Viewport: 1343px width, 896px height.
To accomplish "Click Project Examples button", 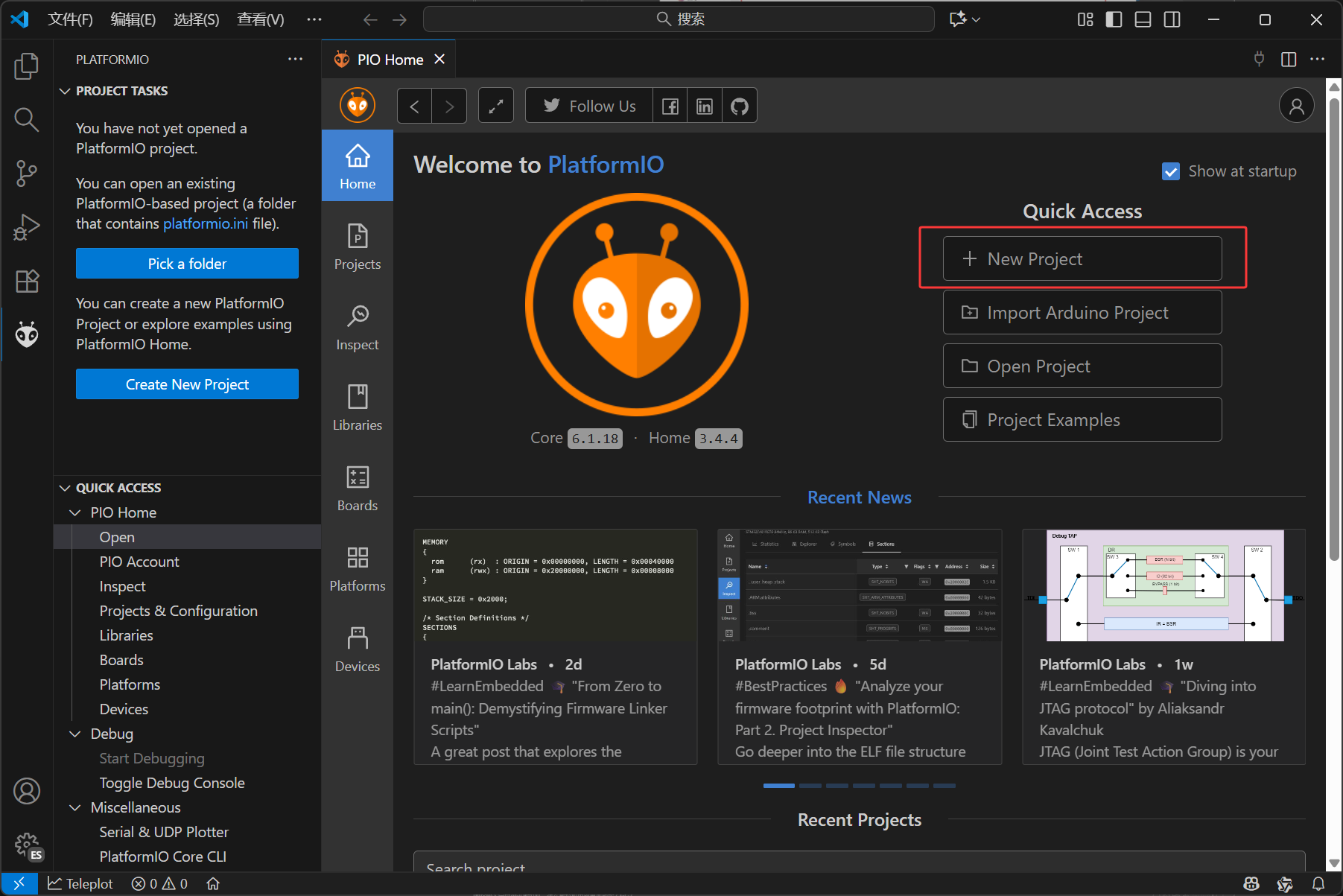I will click(x=1082, y=419).
